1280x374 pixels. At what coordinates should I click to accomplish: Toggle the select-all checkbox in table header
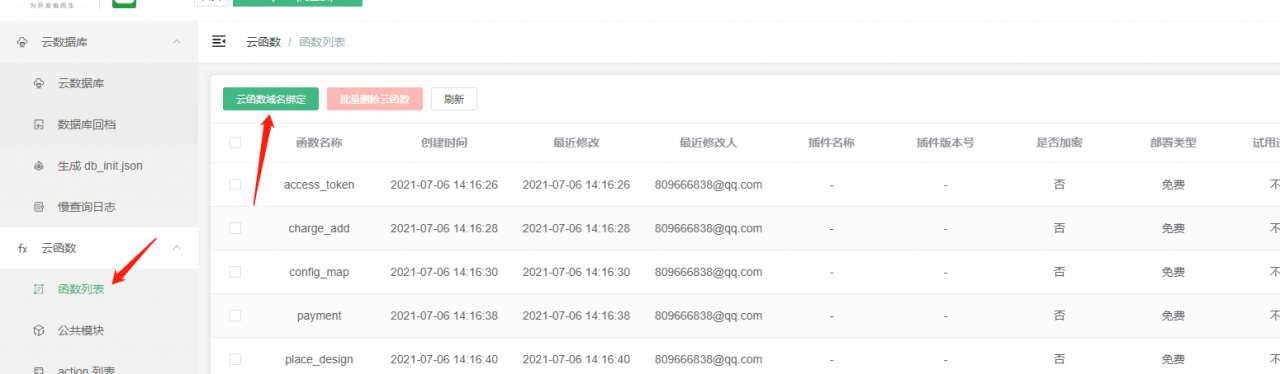coord(235,143)
